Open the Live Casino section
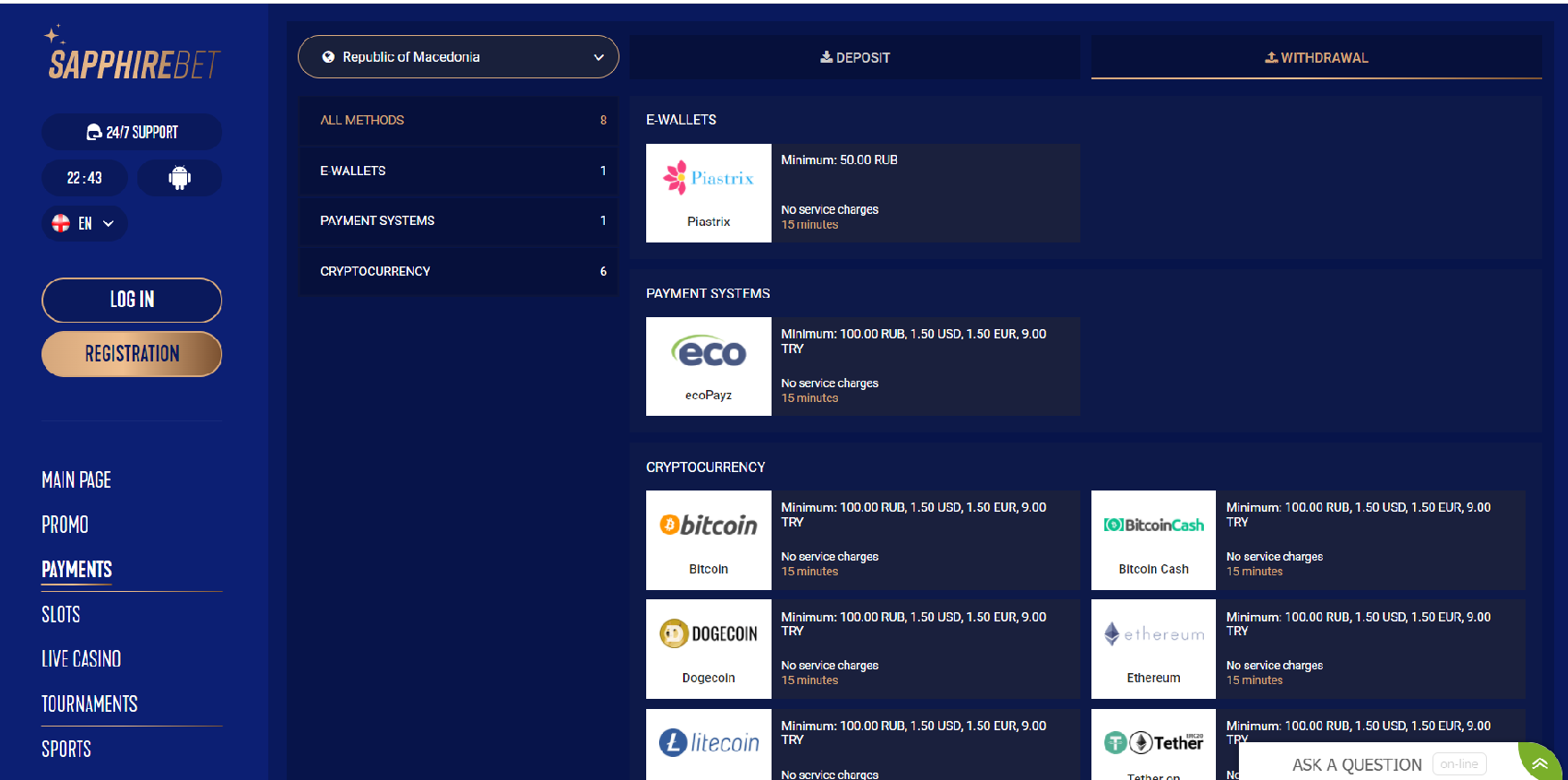This screenshot has height=780, width=1568. pos(81,658)
